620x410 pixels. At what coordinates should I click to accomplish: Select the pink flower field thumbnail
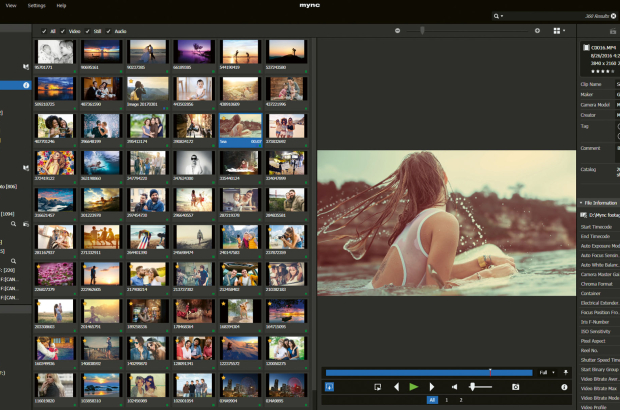coord(55,274)
